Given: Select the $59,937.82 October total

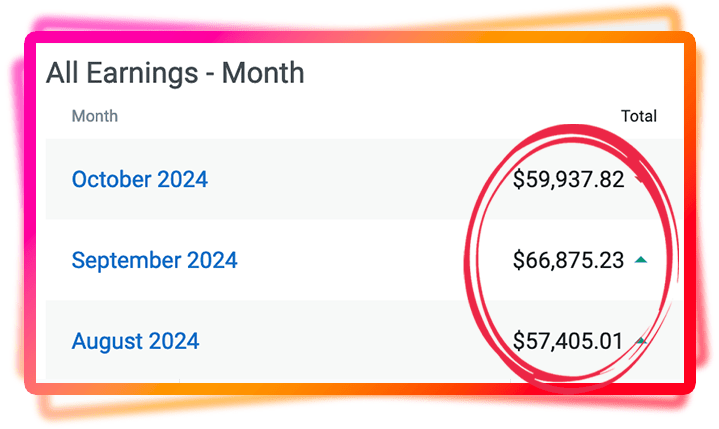Looking at the screenshot, I should click(569, 179).
